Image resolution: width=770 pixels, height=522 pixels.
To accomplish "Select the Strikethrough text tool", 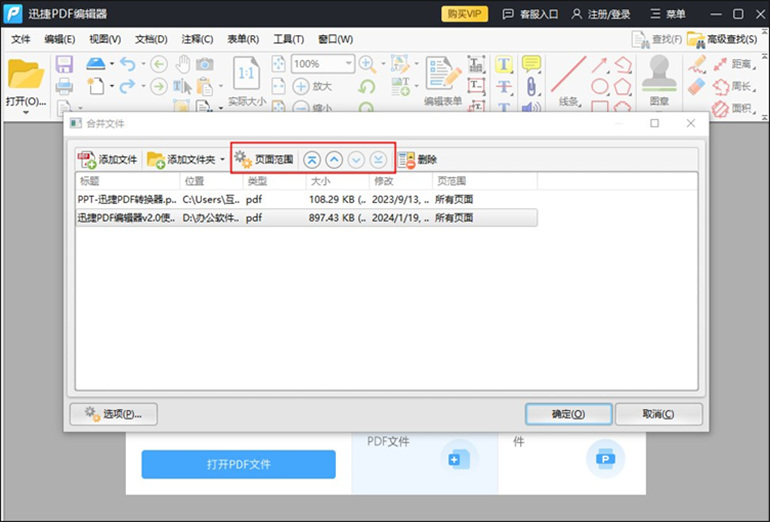I will tap(504, 87).
